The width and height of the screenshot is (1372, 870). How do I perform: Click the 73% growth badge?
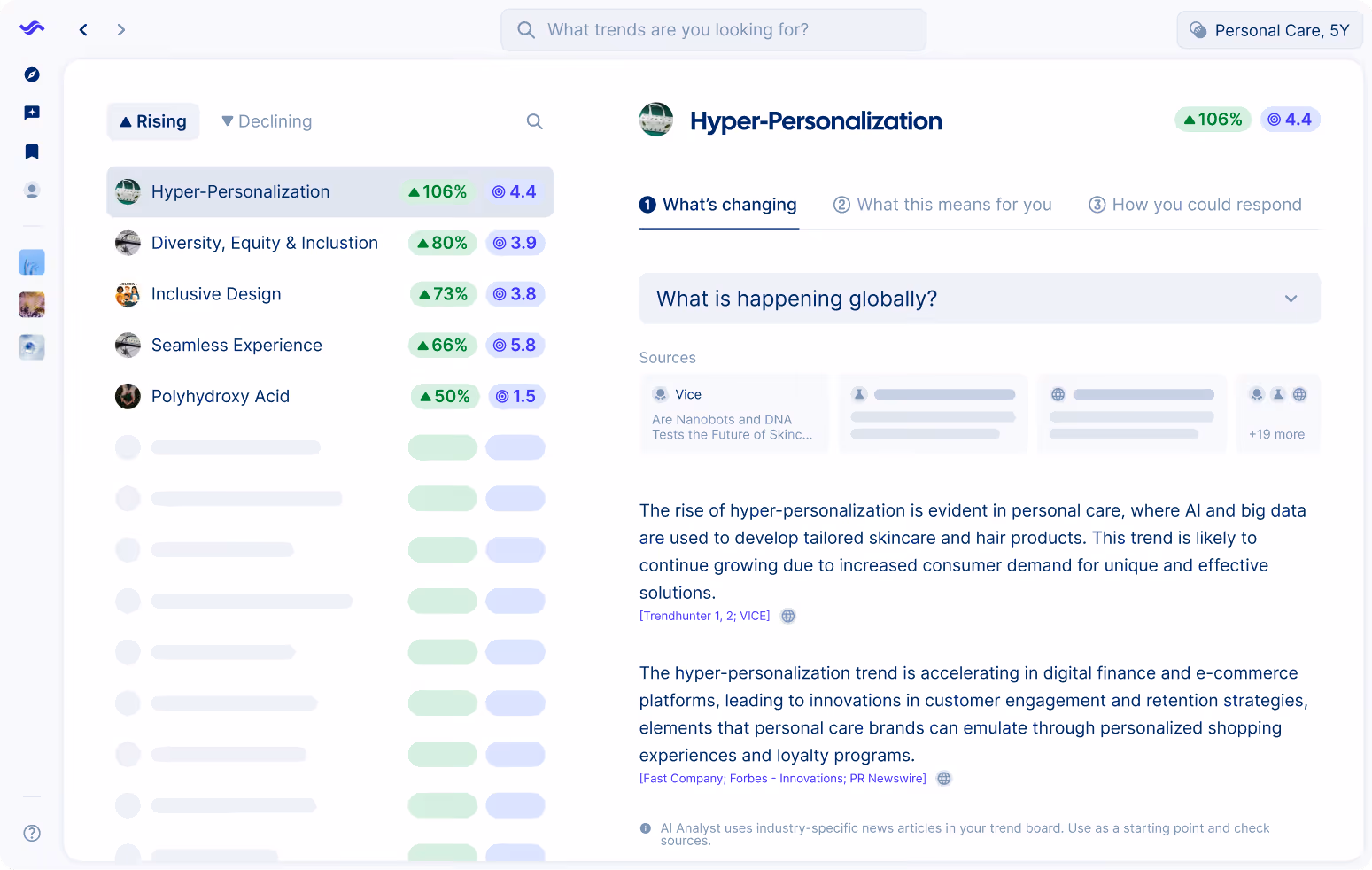coord(444,294)
